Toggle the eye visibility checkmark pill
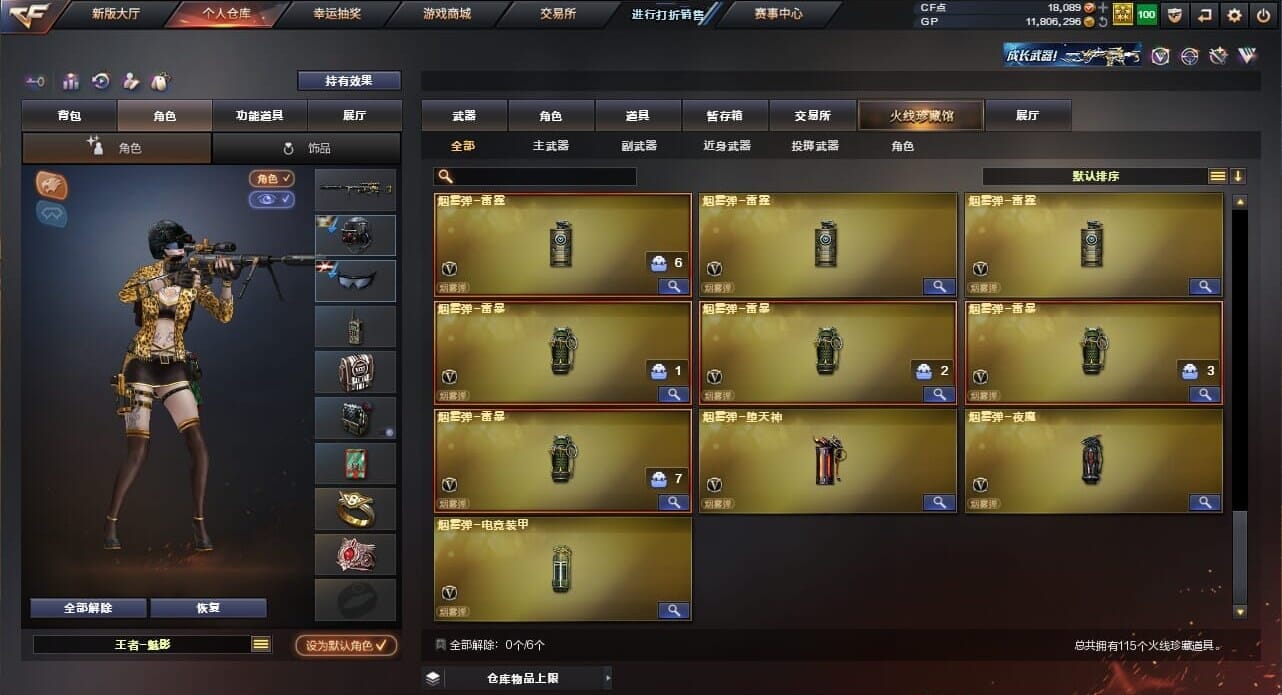Viewport: 1282px width, 695px height. tap(272, 199)
